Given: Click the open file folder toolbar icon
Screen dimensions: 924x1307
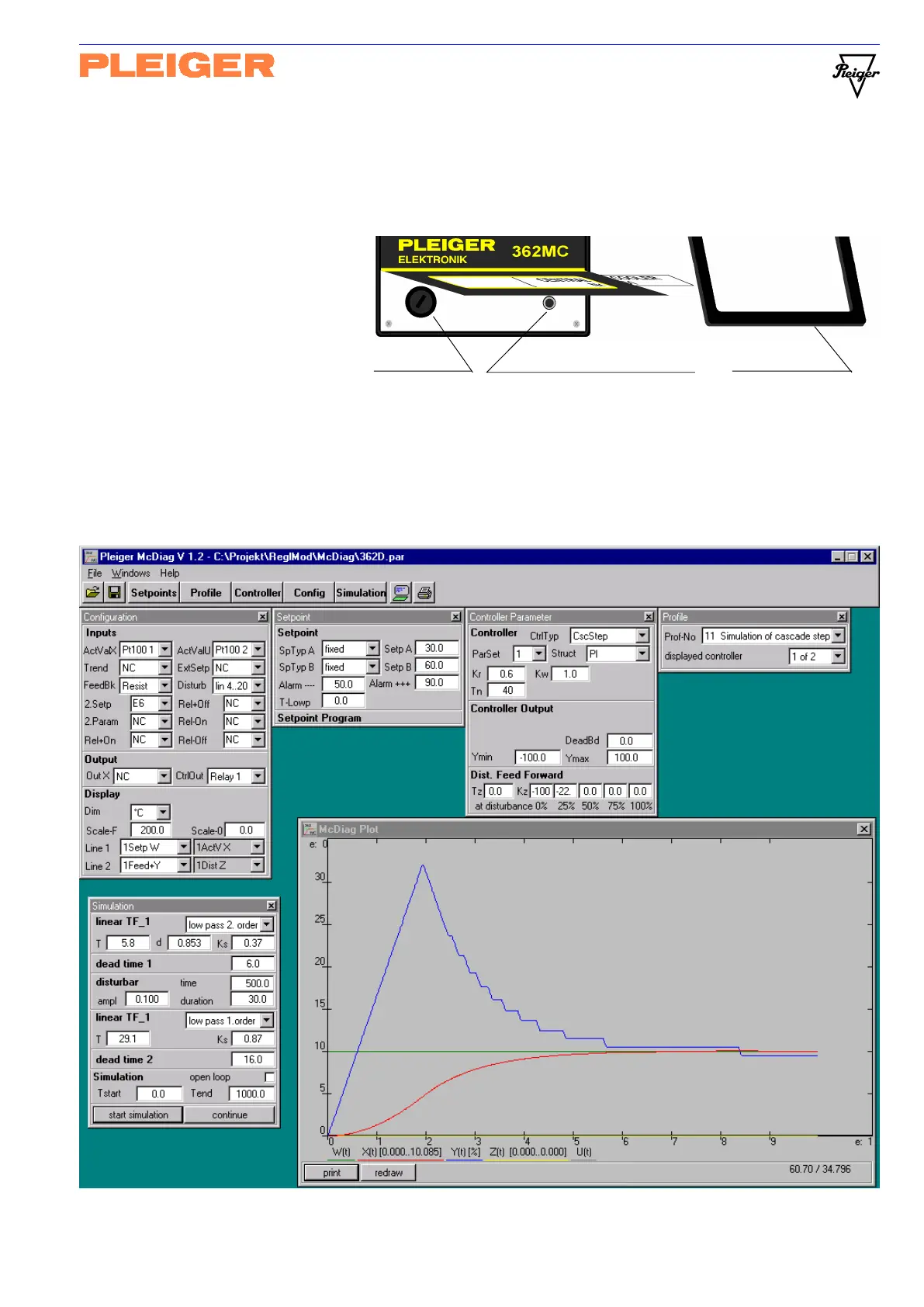Looking at the screenshot, I should (92, 592).
